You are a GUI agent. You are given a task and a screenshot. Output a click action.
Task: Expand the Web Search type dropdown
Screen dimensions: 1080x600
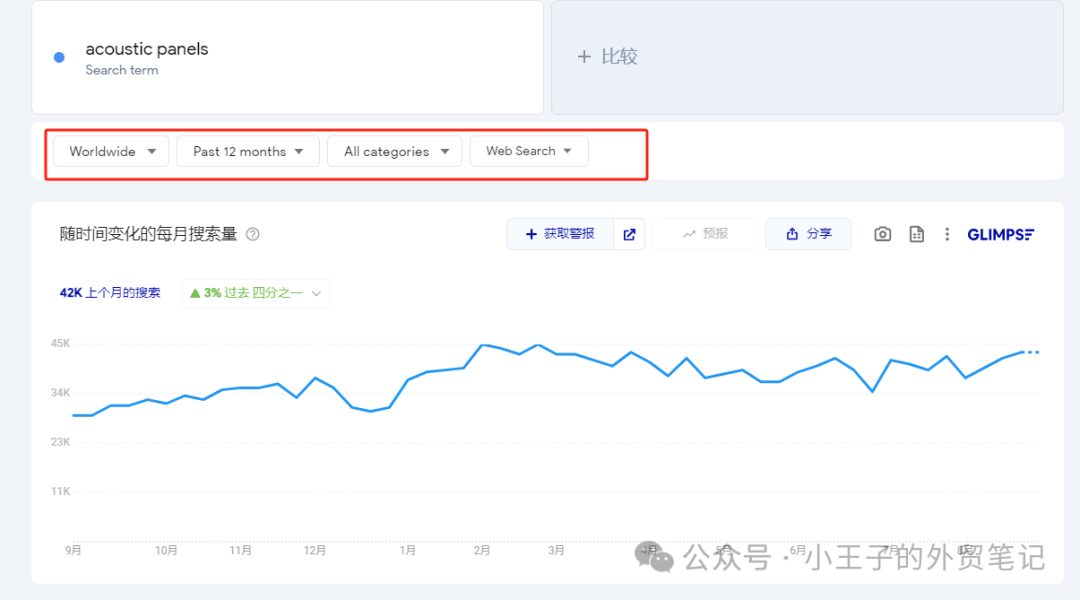tap(529, 151)
